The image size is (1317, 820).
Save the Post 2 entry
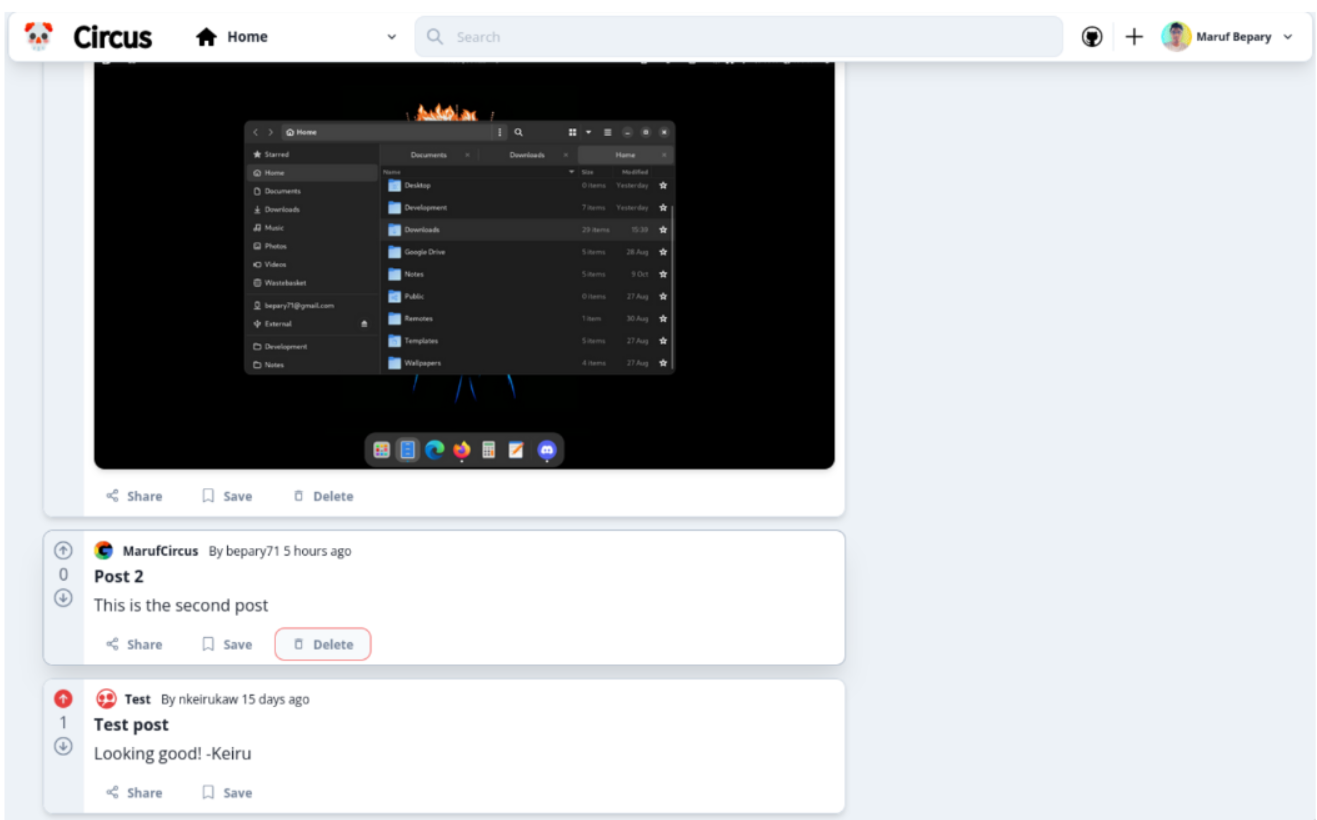(227, 645)
